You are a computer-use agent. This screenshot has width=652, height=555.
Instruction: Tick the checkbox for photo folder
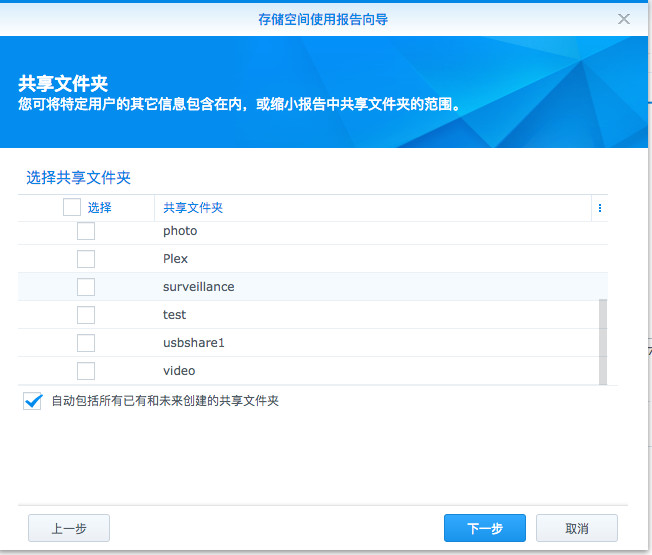[86, 231]
